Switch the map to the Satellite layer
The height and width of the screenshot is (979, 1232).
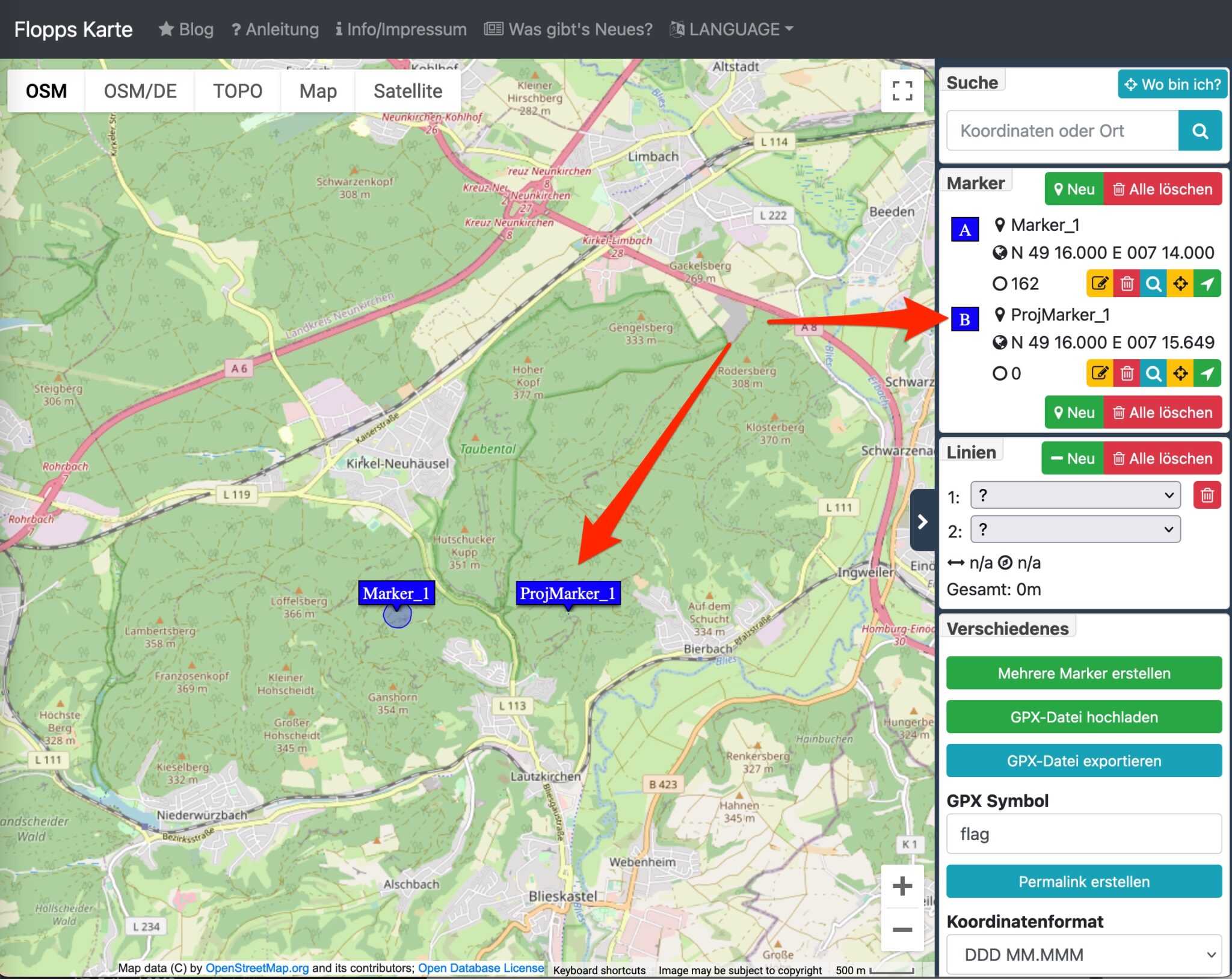pyautogui.click(x=407, y=91)
